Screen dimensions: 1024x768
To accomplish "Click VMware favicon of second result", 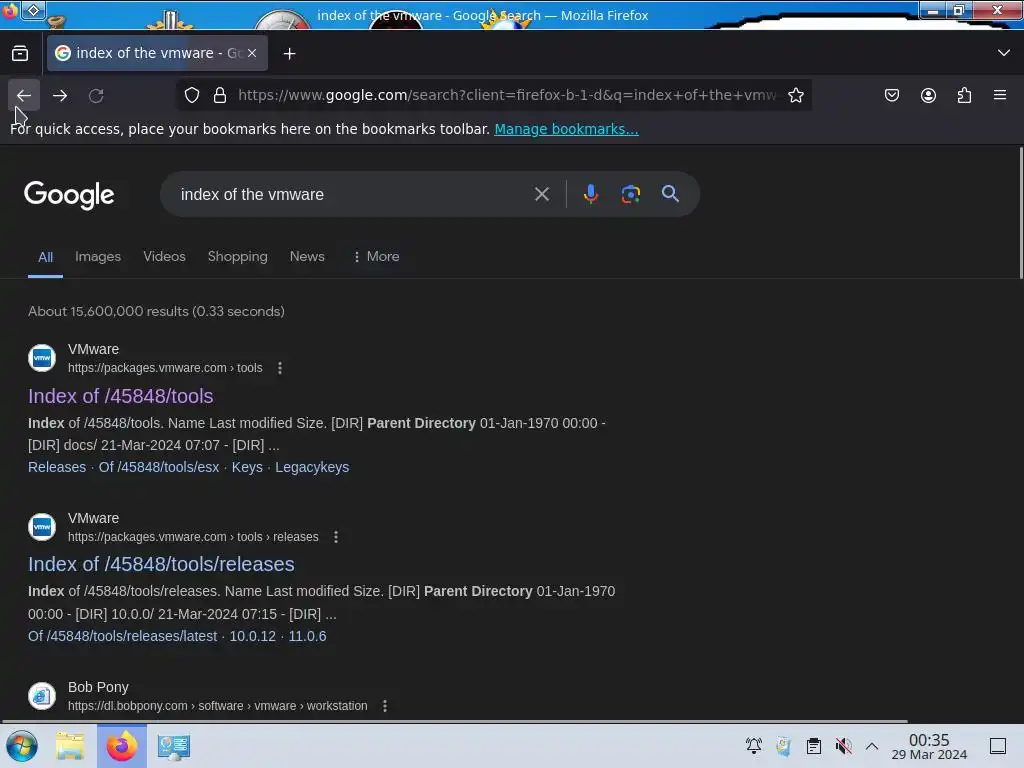I will [x=42, y=527].
